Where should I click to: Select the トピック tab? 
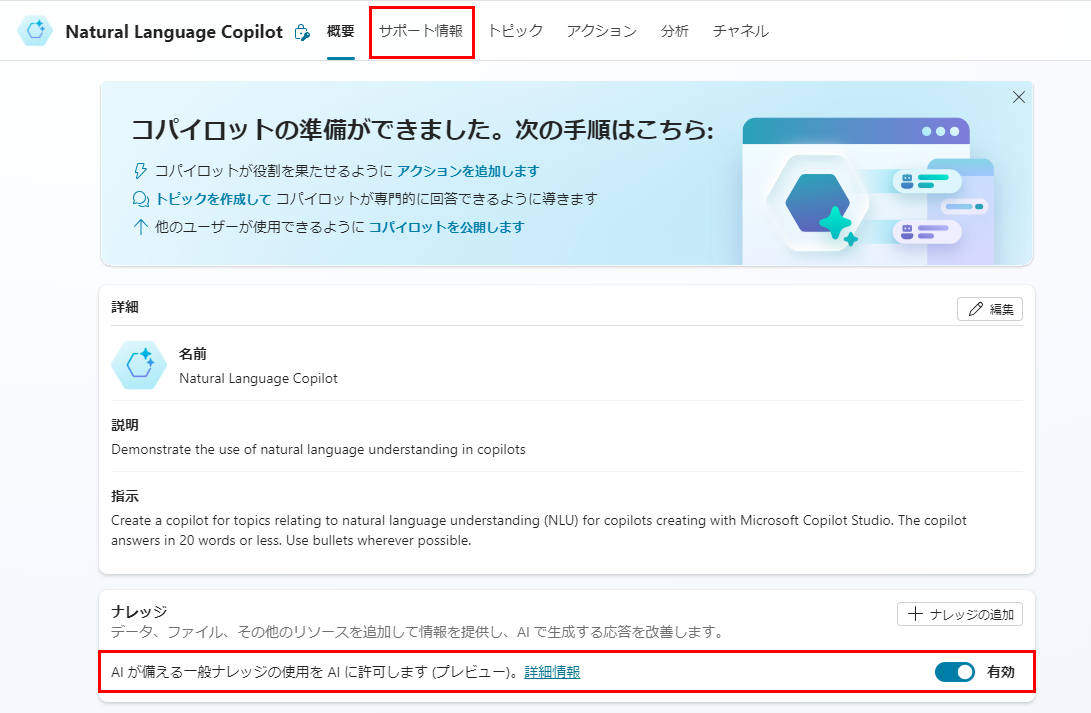[515, 31]
